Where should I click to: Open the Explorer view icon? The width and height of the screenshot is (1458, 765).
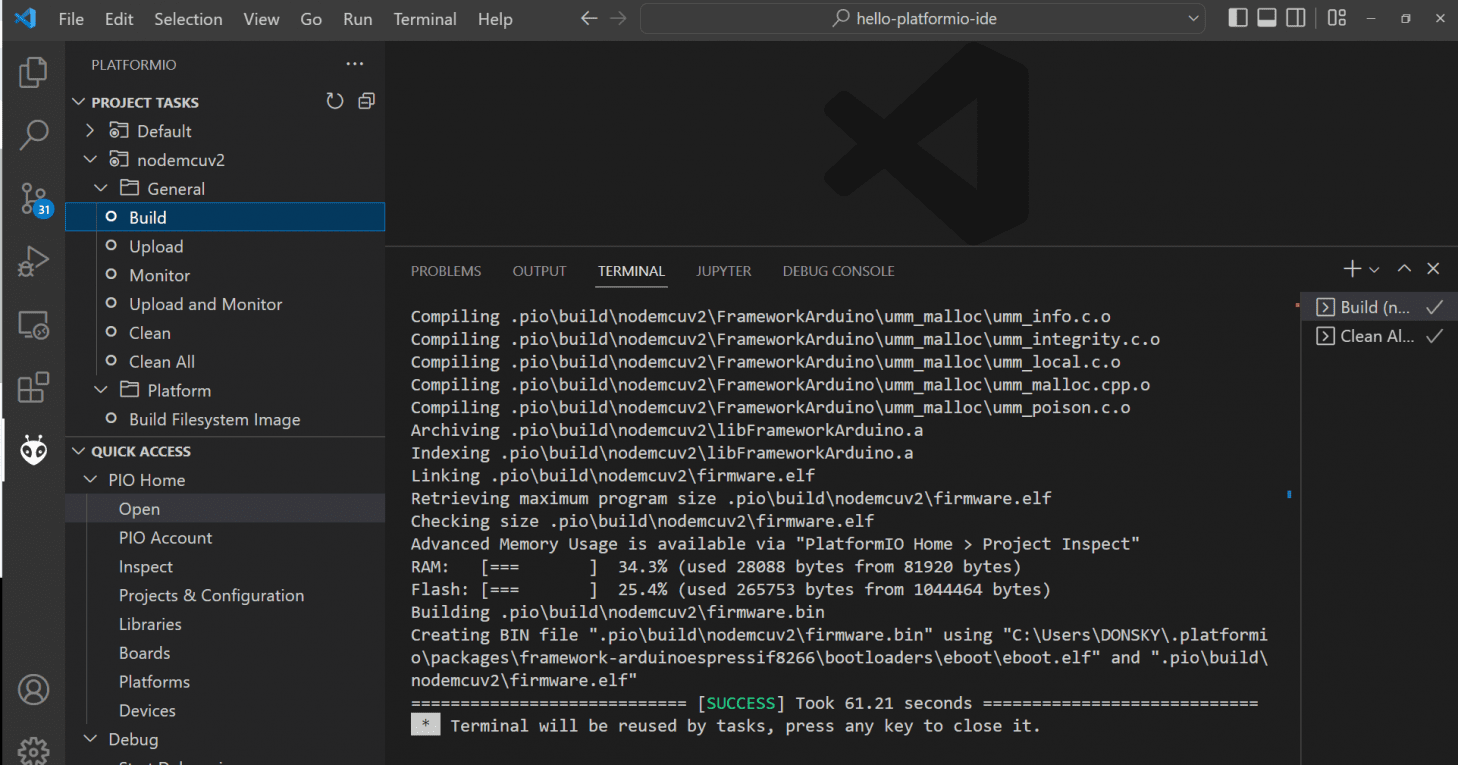[x=33, y=72]
